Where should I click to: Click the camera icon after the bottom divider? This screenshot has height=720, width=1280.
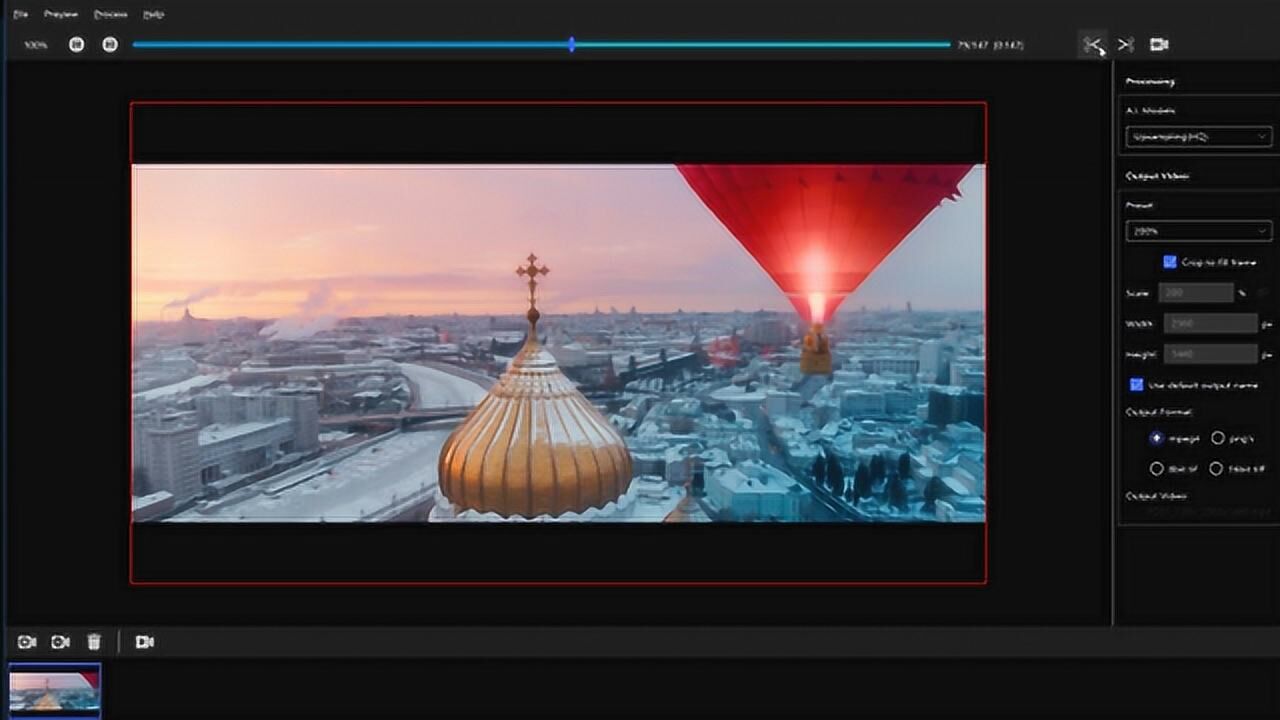[145, 642]
